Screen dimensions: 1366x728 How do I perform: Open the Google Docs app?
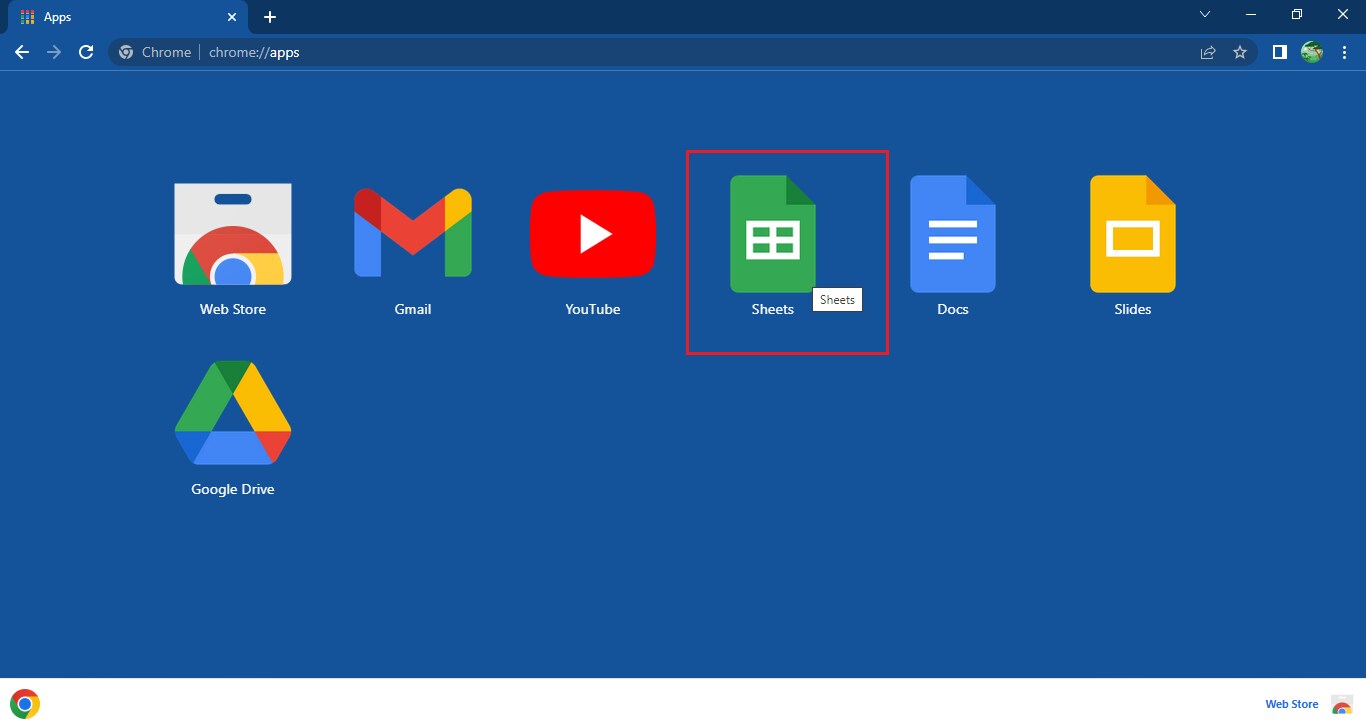[x=952, y=233]
